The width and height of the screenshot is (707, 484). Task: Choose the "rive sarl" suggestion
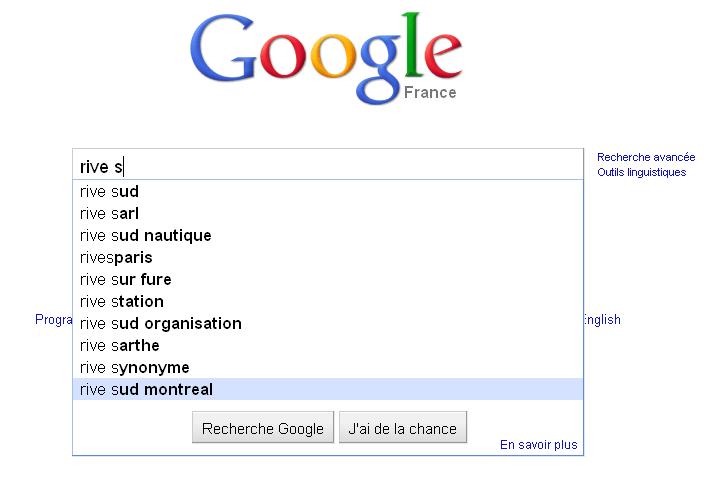click(x=328, y=213)
